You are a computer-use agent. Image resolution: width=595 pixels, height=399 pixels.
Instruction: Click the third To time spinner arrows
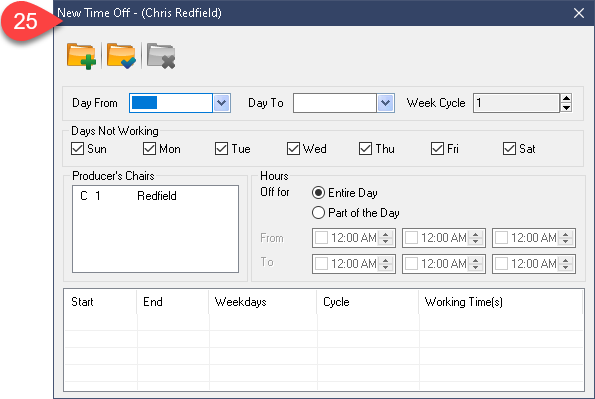[x=566, y=263]
